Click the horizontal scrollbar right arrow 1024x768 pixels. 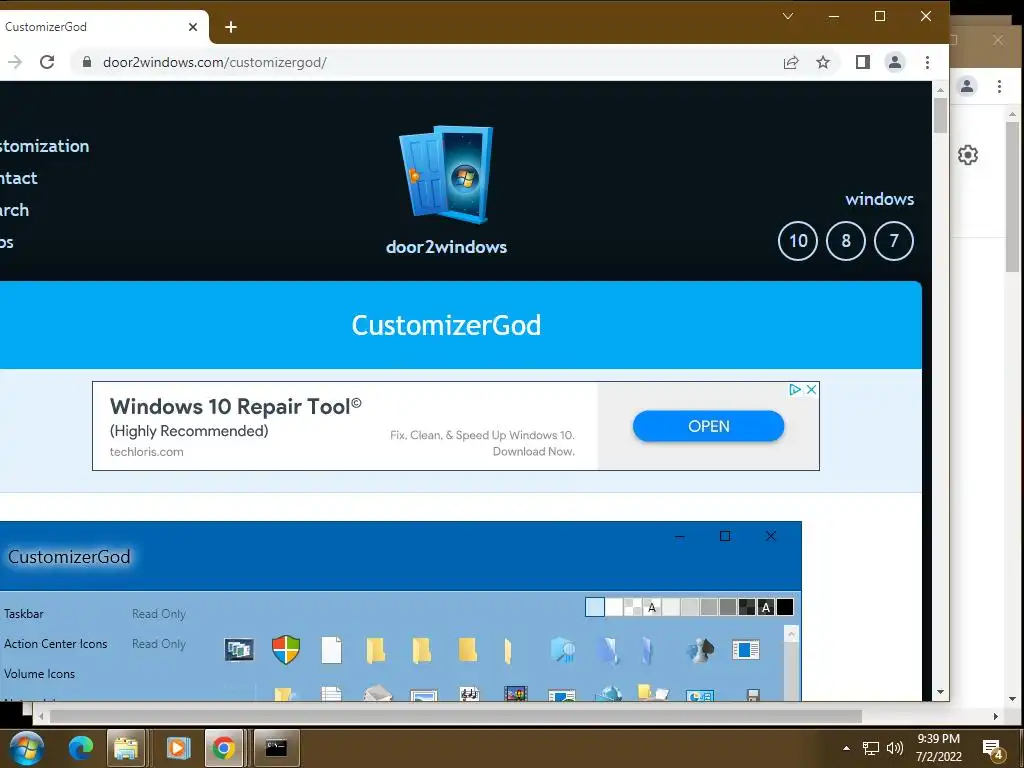point(995,716)
